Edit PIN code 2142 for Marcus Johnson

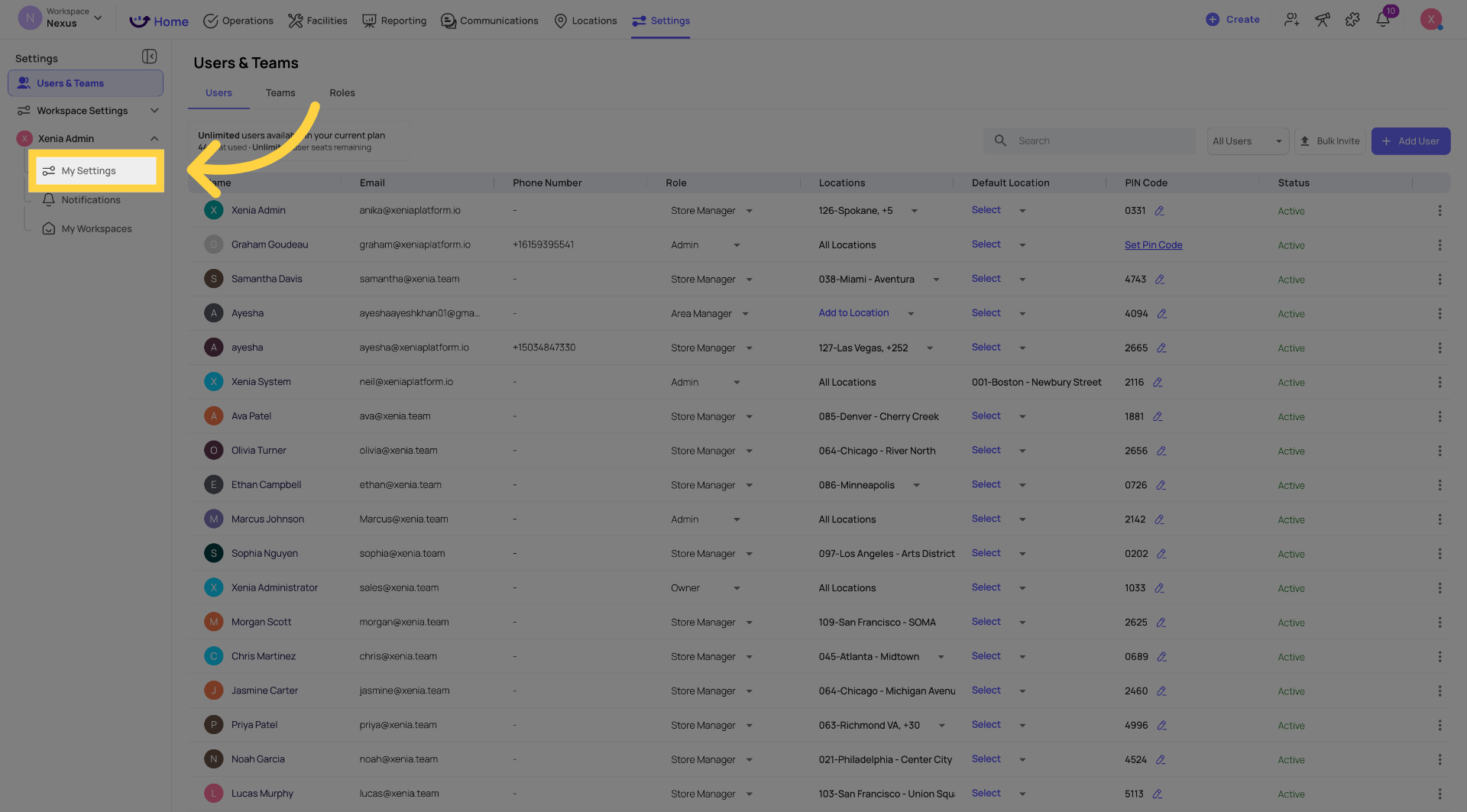point(1159,519)
